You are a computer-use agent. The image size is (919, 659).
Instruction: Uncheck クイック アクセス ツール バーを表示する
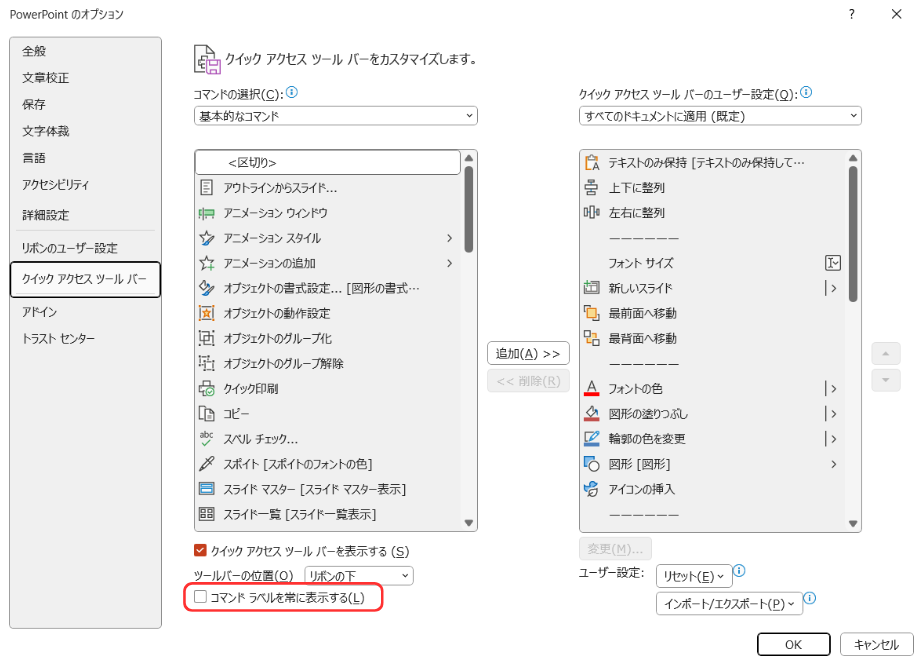[200, 551]
